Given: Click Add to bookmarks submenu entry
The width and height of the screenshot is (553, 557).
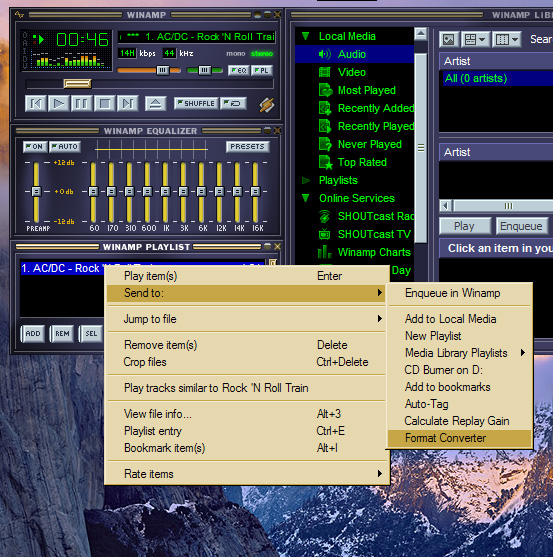Looking at the screenshot, I should click(x=459, y=387).
